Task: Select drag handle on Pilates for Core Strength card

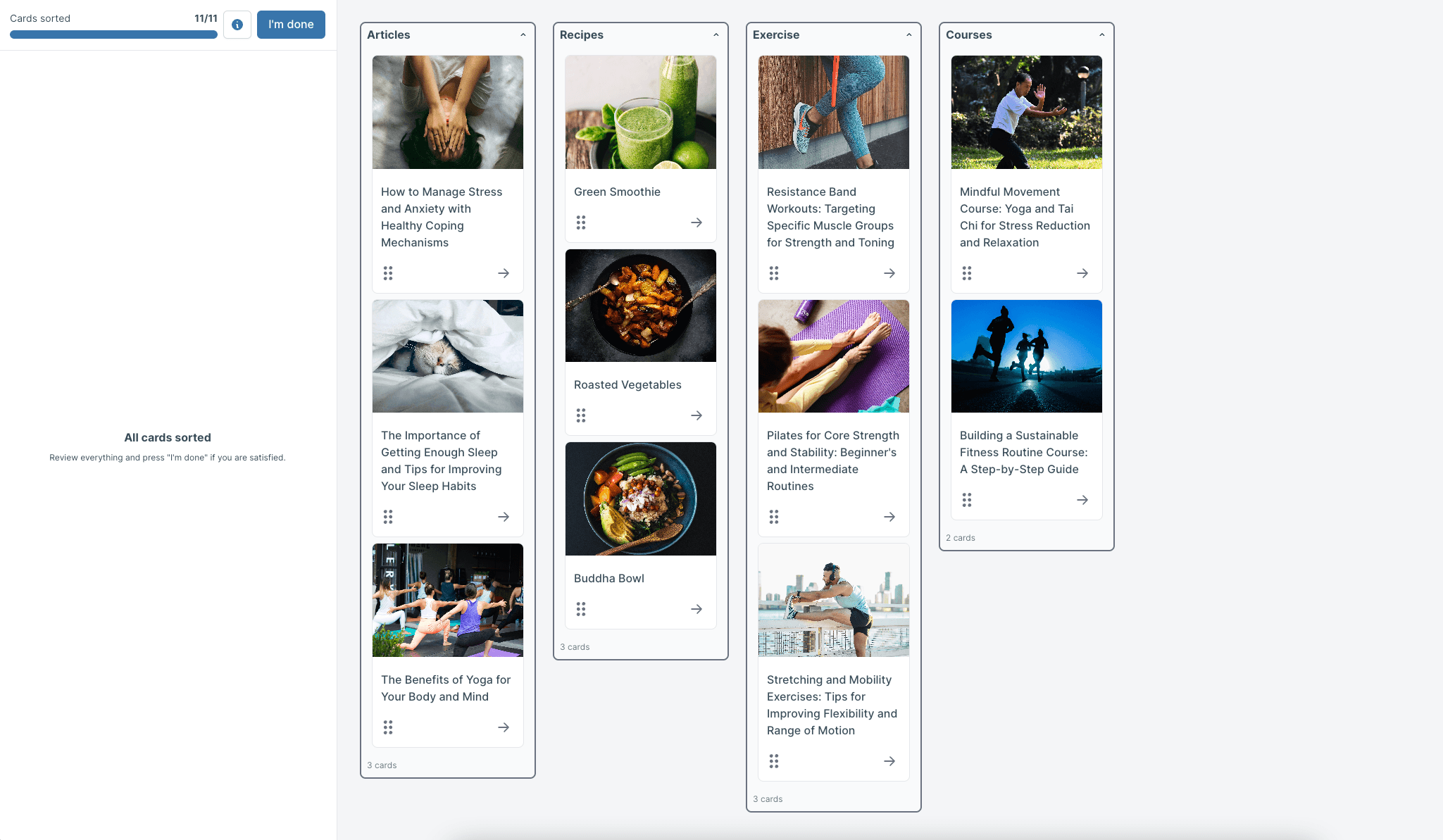Action: tap(774, 517)
